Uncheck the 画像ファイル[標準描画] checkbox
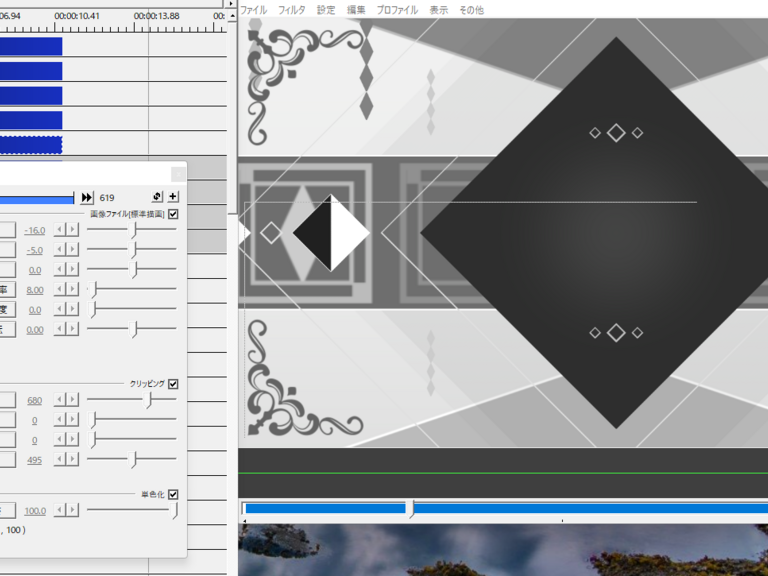Screen dimensions: 768x576 [x=173, y=214]
